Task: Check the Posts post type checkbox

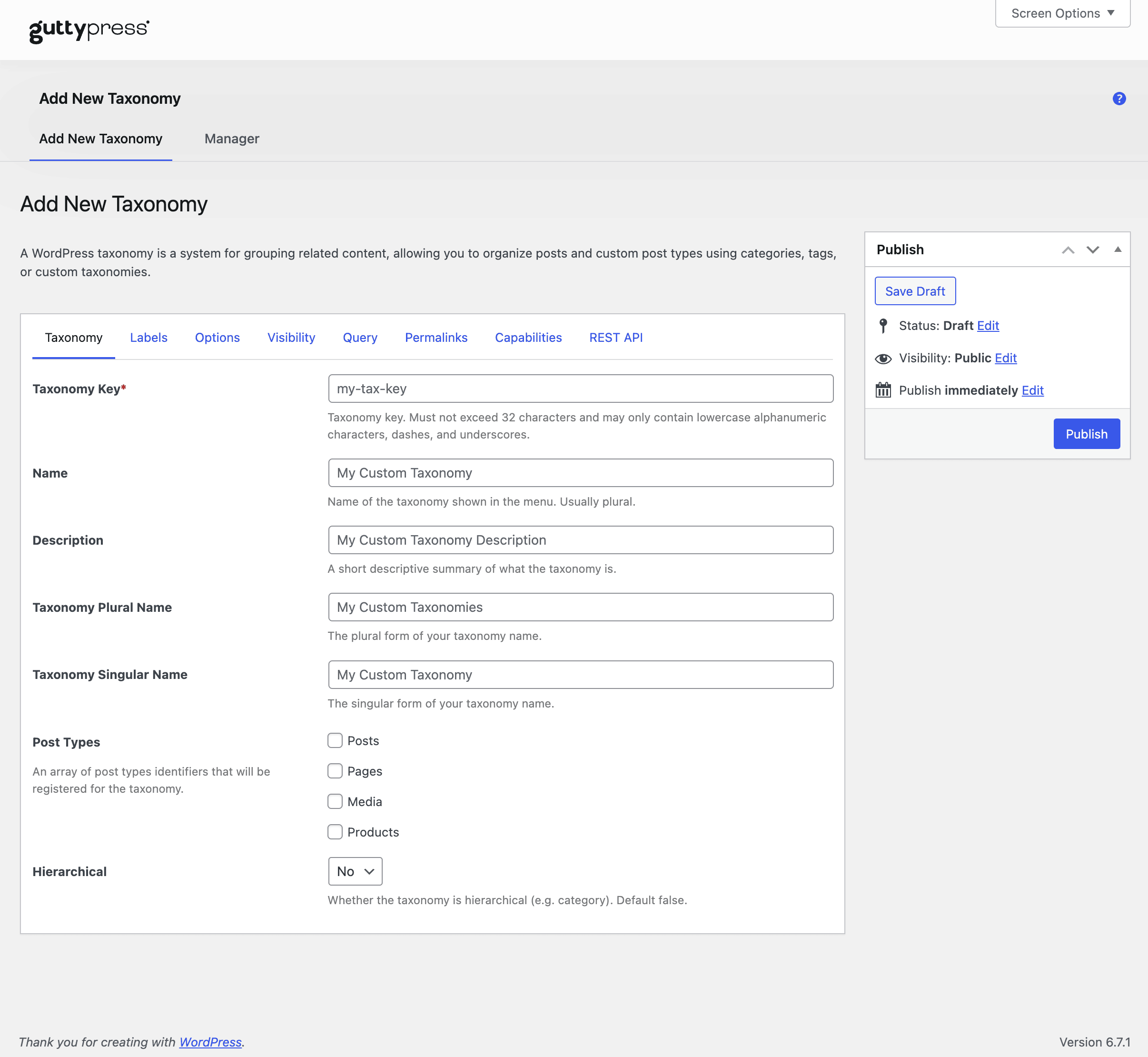Action: 335,741
